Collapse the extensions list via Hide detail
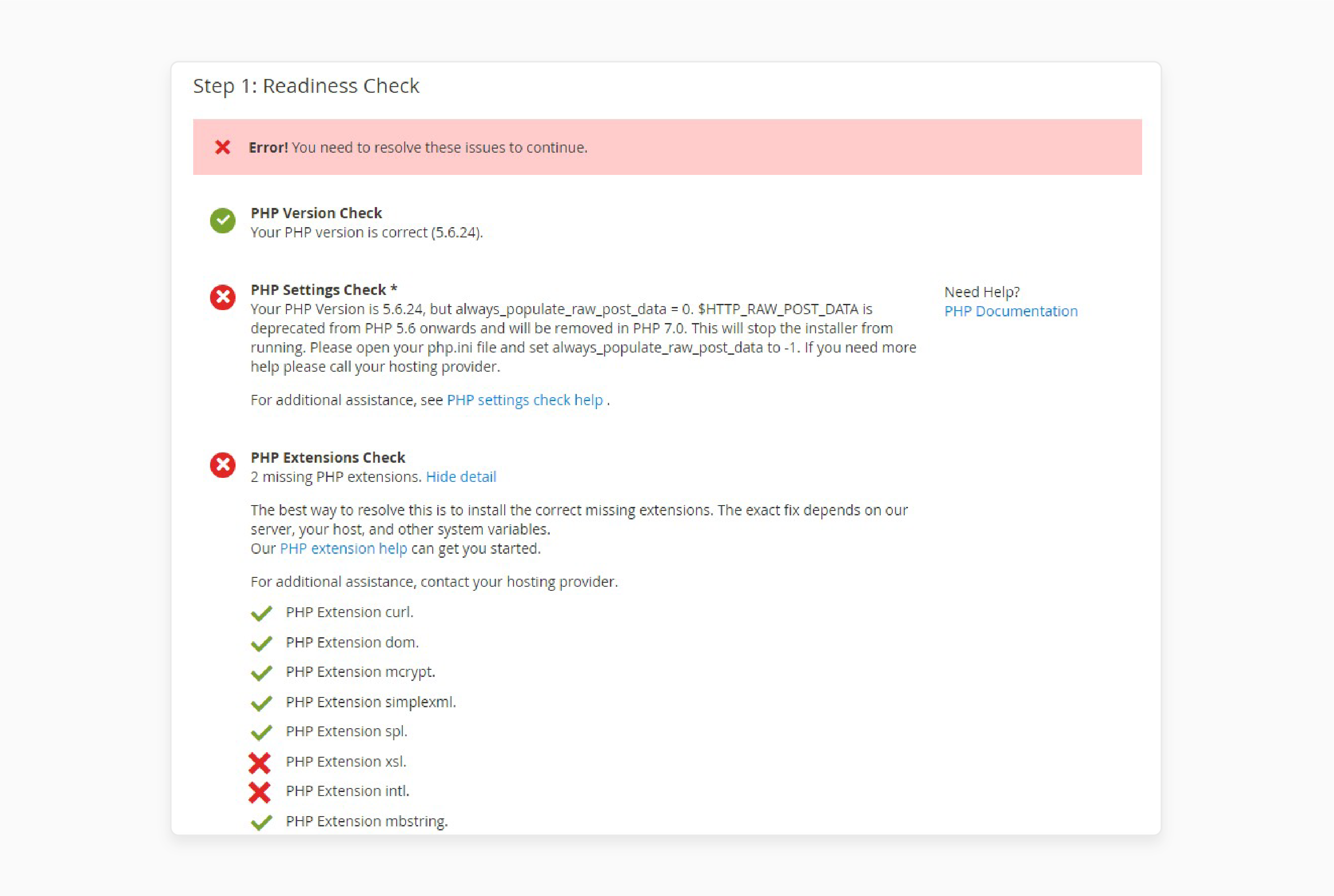 [x=461, y=477]
